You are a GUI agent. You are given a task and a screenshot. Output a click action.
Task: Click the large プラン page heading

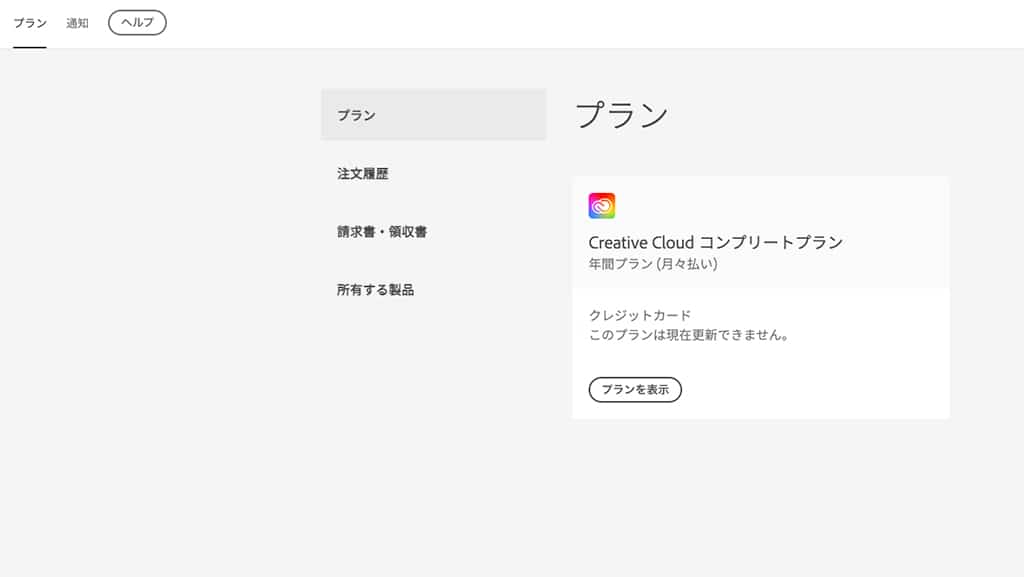pyautogui.click(x=622, y=115)
